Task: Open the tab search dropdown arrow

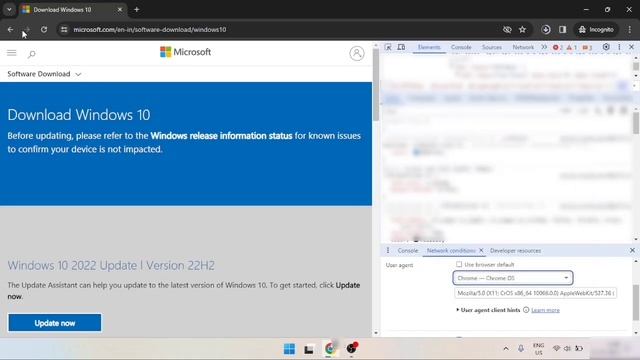Action: coord(9,9)
